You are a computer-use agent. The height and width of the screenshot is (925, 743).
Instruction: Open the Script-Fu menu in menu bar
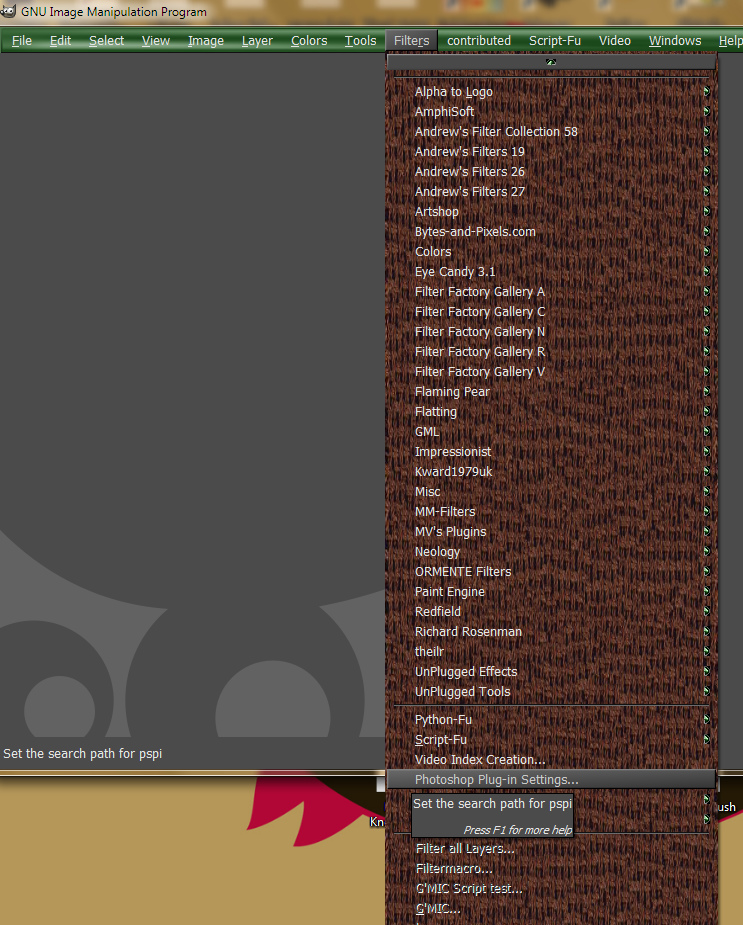click(x=555, y=41)
